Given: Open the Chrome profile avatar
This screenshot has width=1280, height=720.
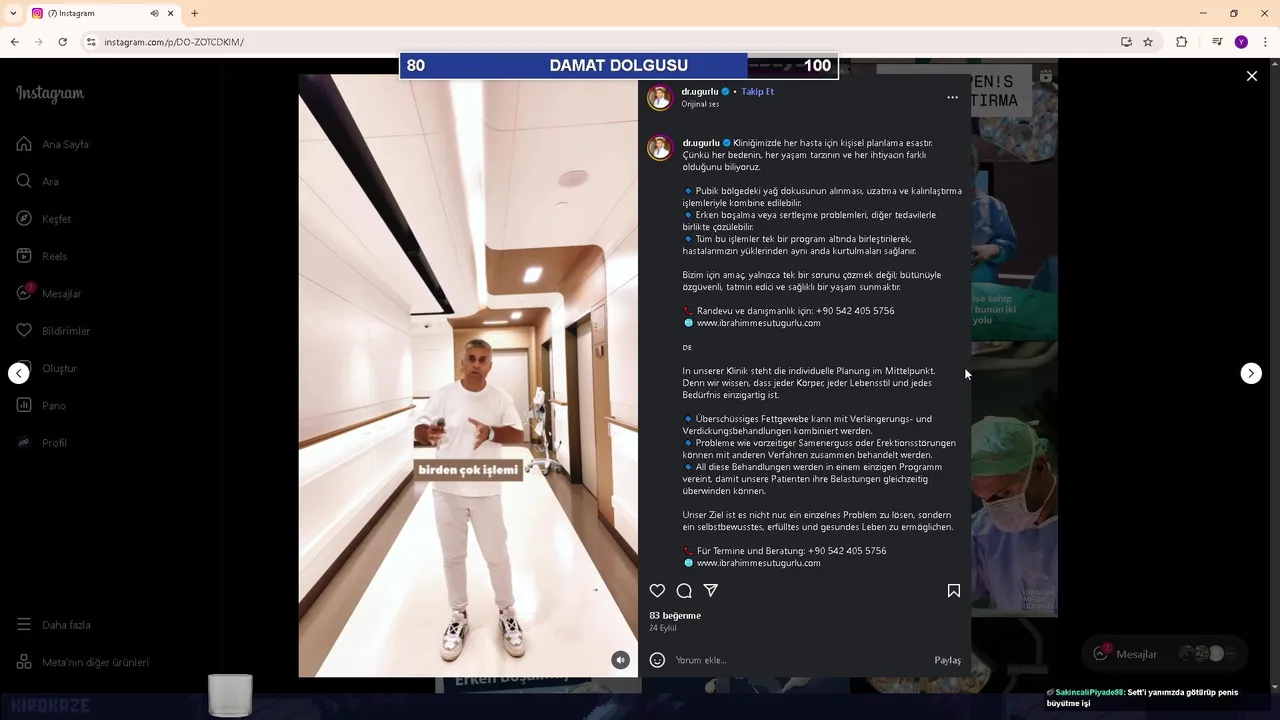Looking at the screenshot, I should coord(1241,42).
